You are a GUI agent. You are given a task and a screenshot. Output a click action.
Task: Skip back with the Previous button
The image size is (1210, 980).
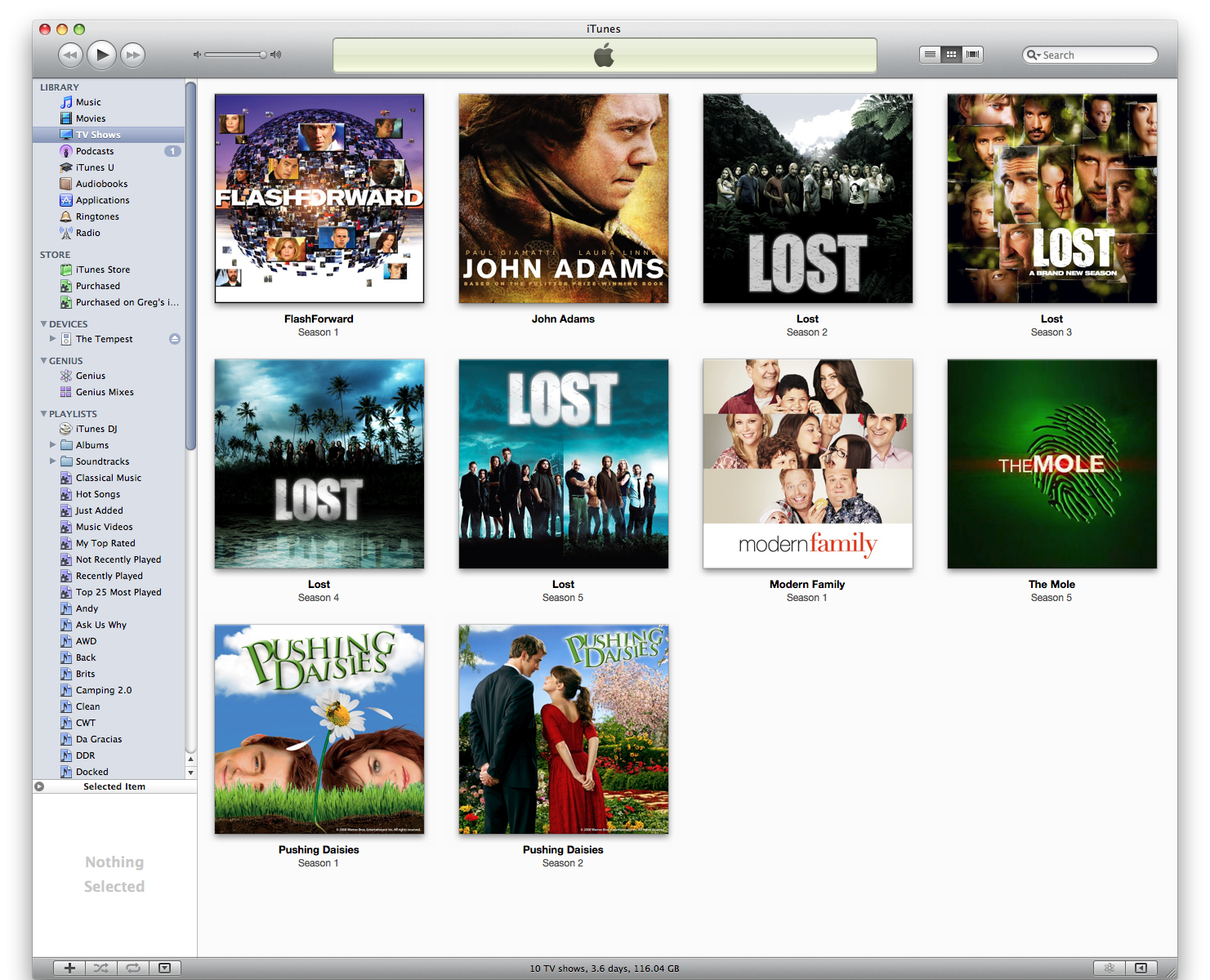point(71,55)
